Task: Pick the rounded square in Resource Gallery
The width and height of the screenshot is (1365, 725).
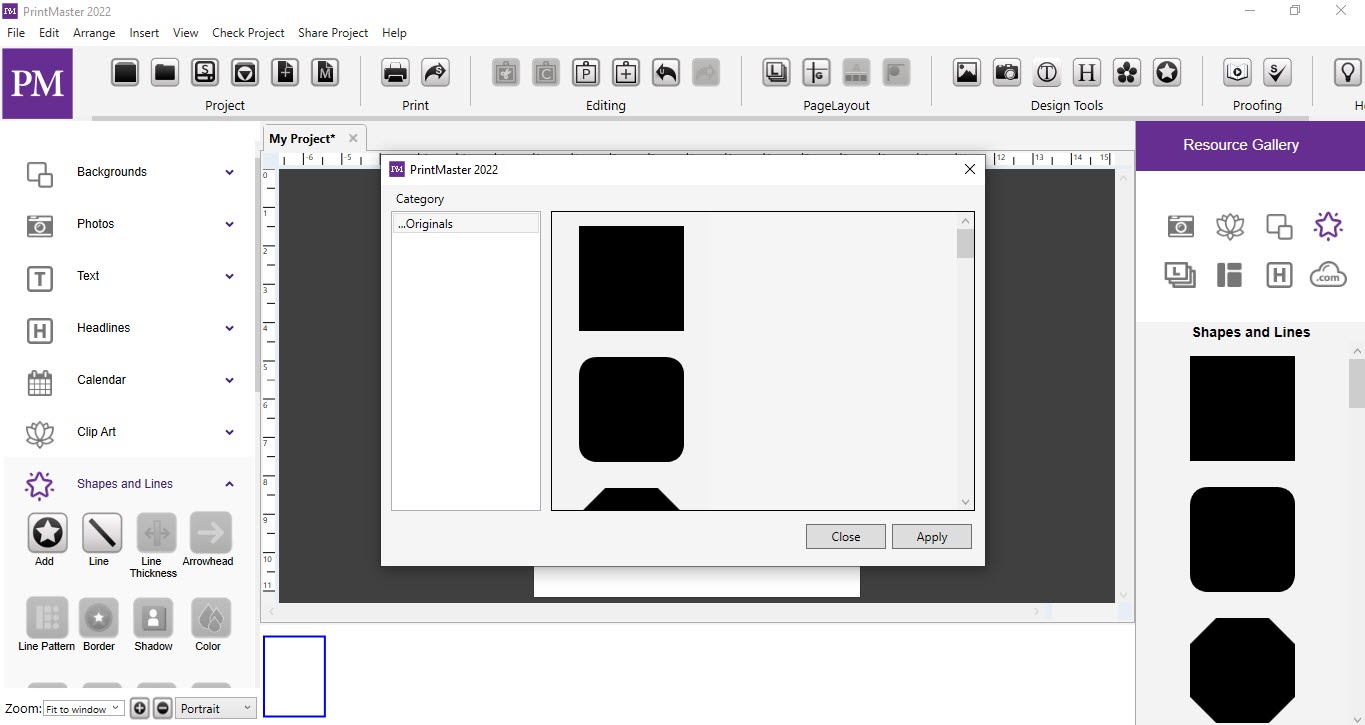Action: click(x=1242, y=539)
